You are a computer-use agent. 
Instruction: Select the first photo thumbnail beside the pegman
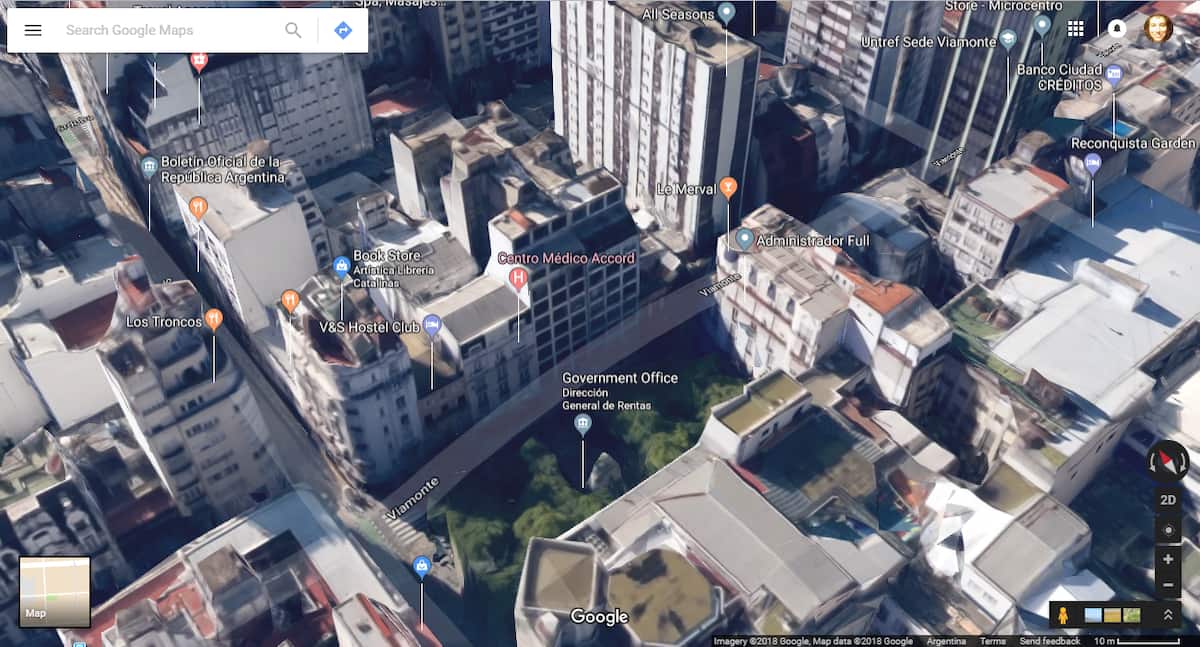point(1094,615)
